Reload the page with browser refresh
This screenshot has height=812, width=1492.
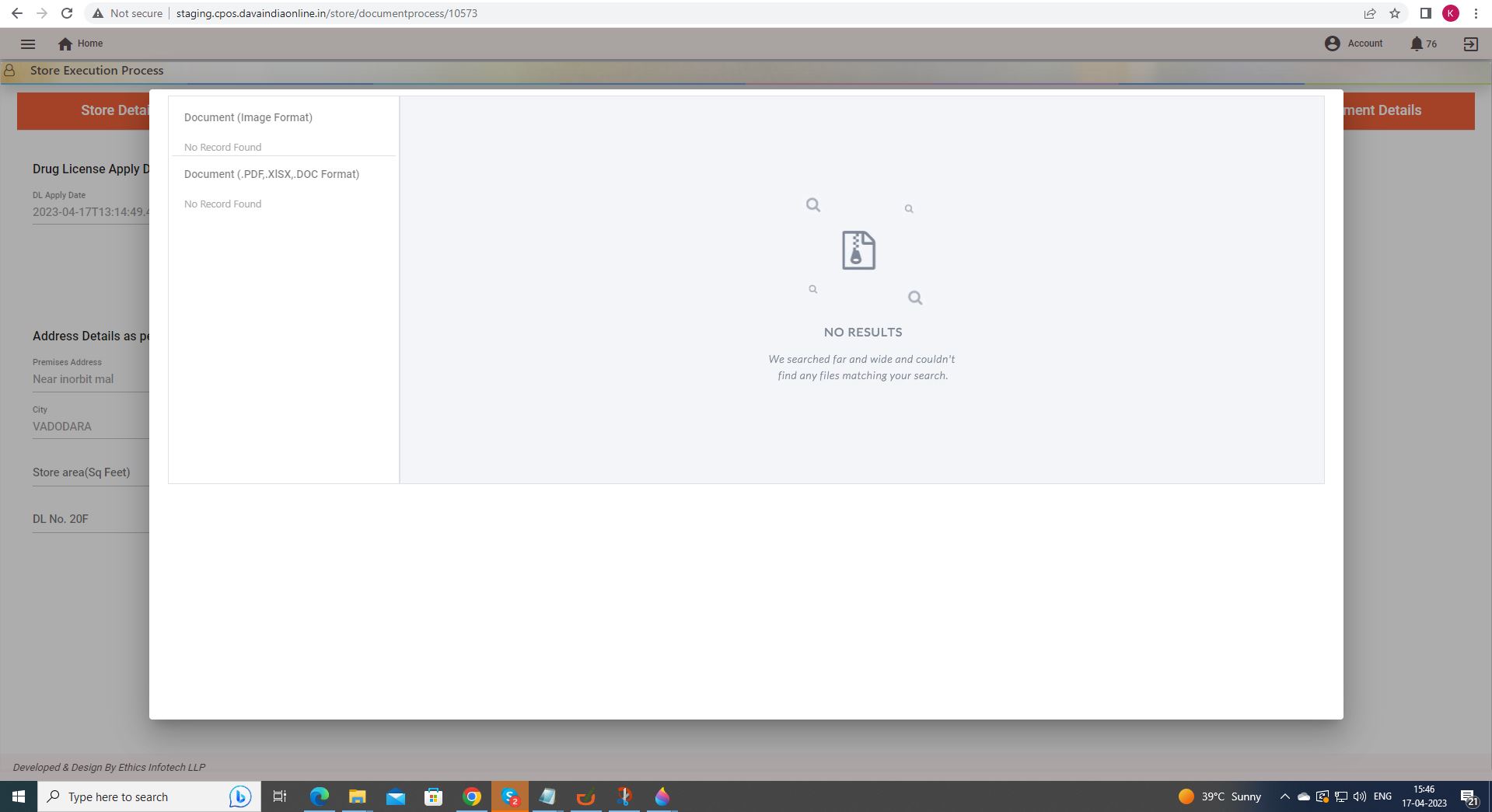[67, 13]
